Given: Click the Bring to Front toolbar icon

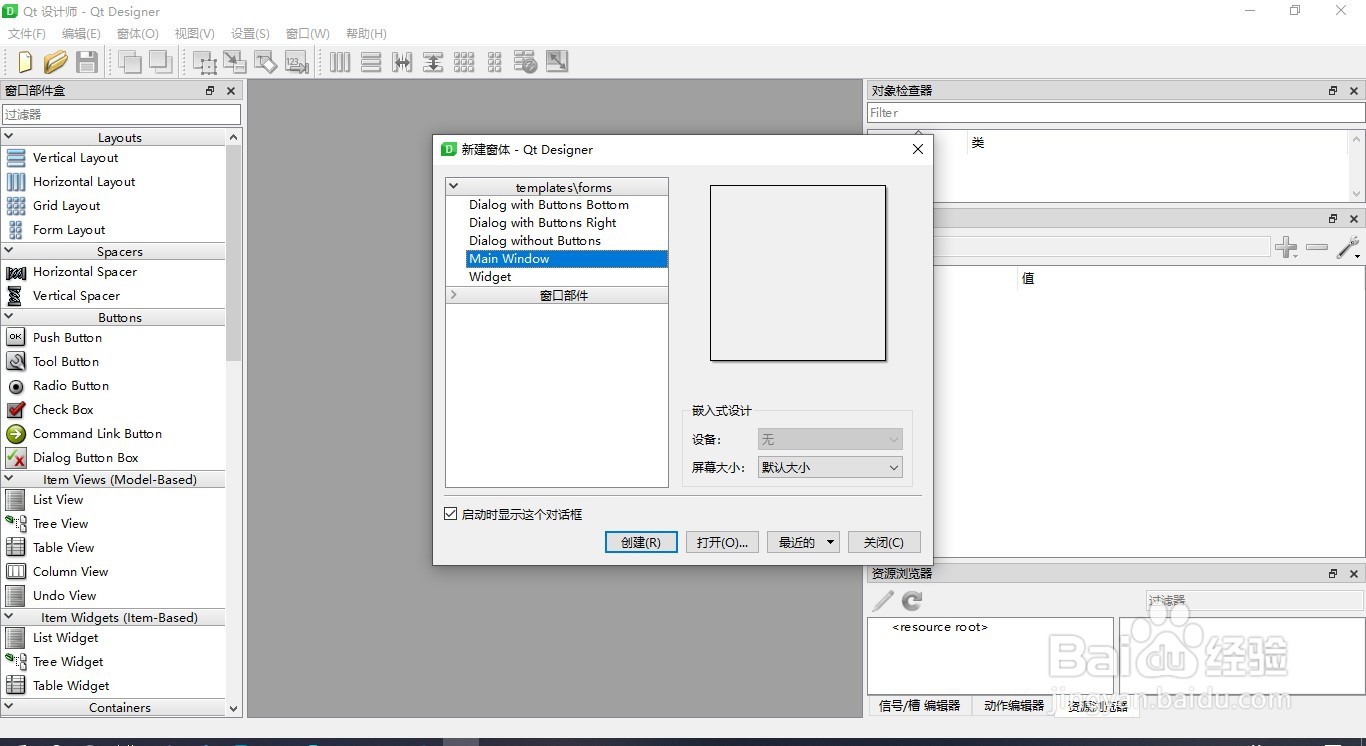Looking at the screenshot, I should (161, 62).
